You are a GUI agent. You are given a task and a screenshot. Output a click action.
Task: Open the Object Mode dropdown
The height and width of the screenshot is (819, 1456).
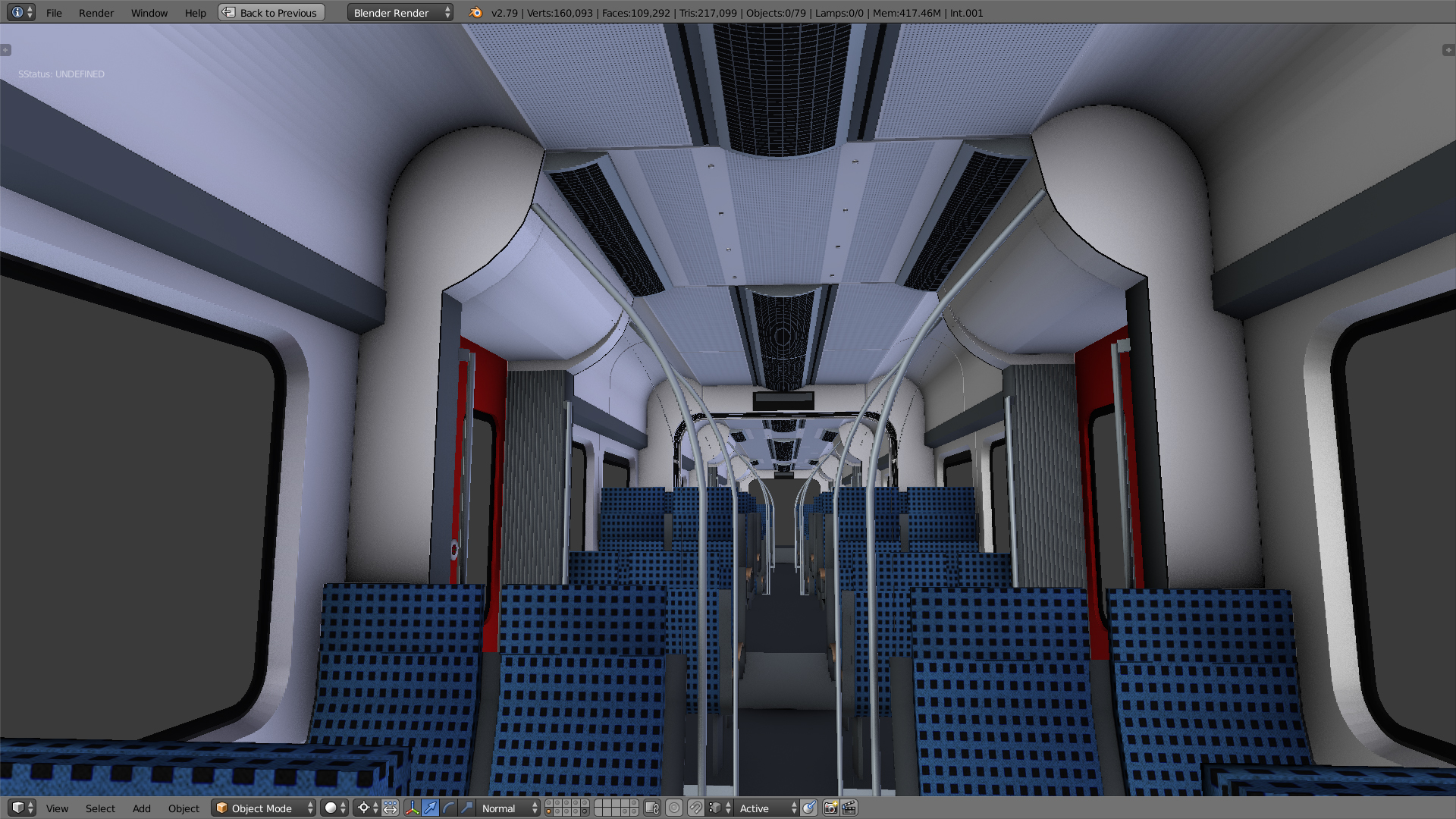click(263, 808)
